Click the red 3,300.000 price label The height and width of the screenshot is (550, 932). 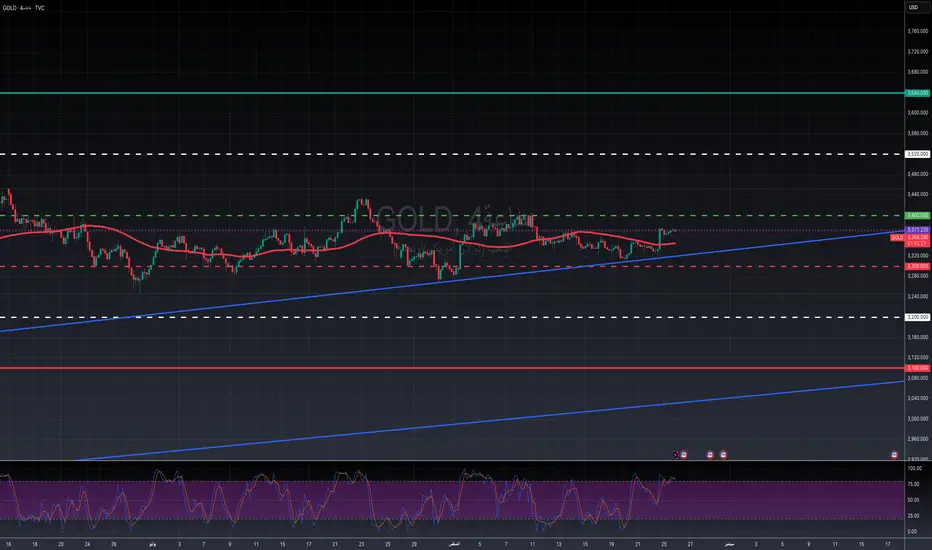(x=917, y=266)
